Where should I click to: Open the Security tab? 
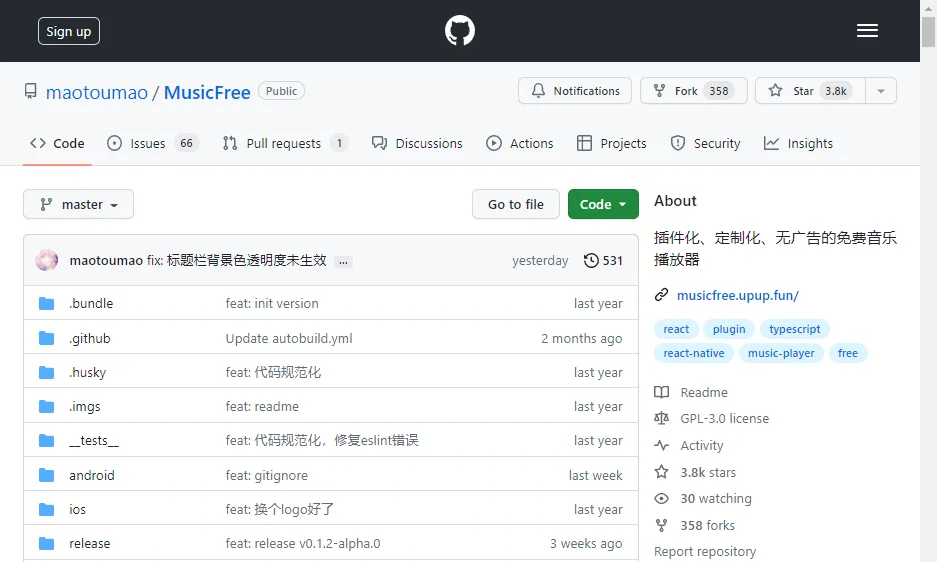705,143
